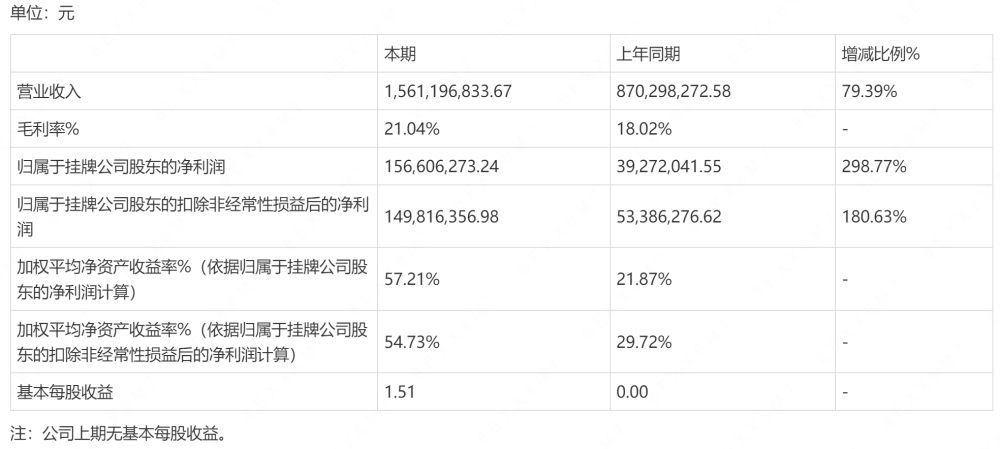The image size is (1000, 449).
Task: Click the value 149,816,356.98
Action: pos(441,216)
